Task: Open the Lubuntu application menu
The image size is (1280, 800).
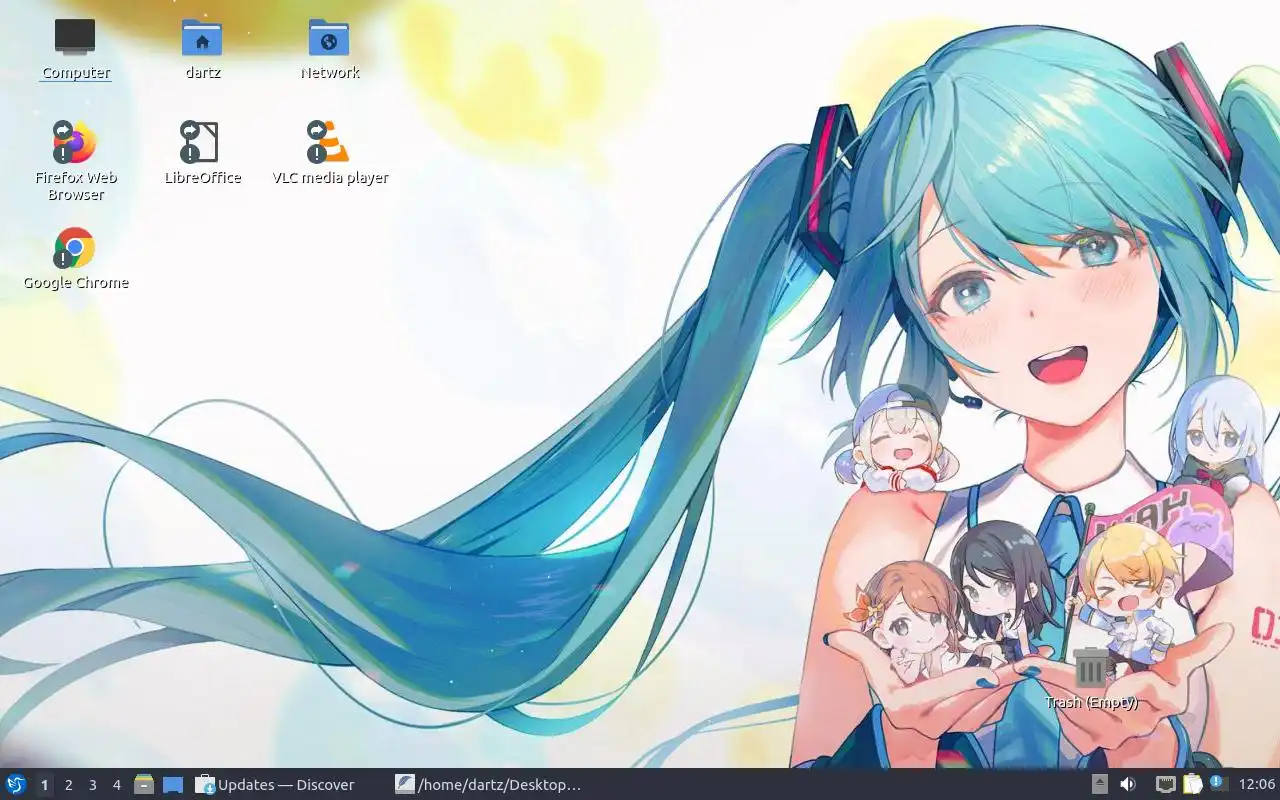Action: tap(15, 784)
